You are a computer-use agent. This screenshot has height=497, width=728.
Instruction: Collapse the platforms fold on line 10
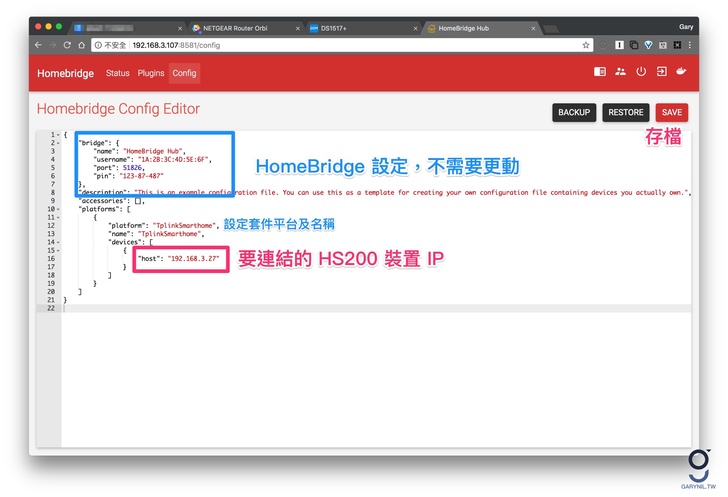(x=58, y=209)
